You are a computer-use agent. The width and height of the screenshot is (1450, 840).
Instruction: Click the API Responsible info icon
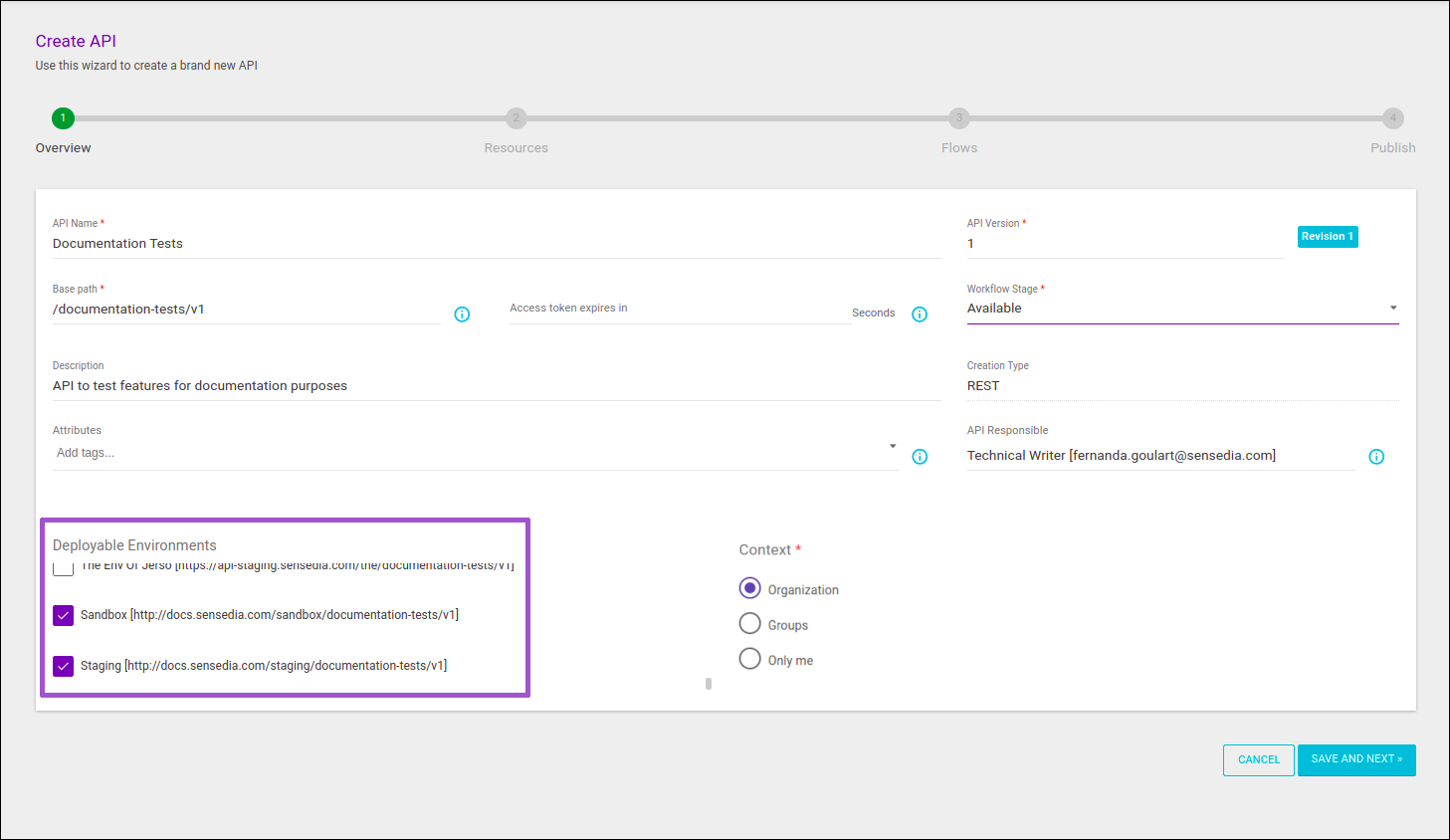(1376, 456)
